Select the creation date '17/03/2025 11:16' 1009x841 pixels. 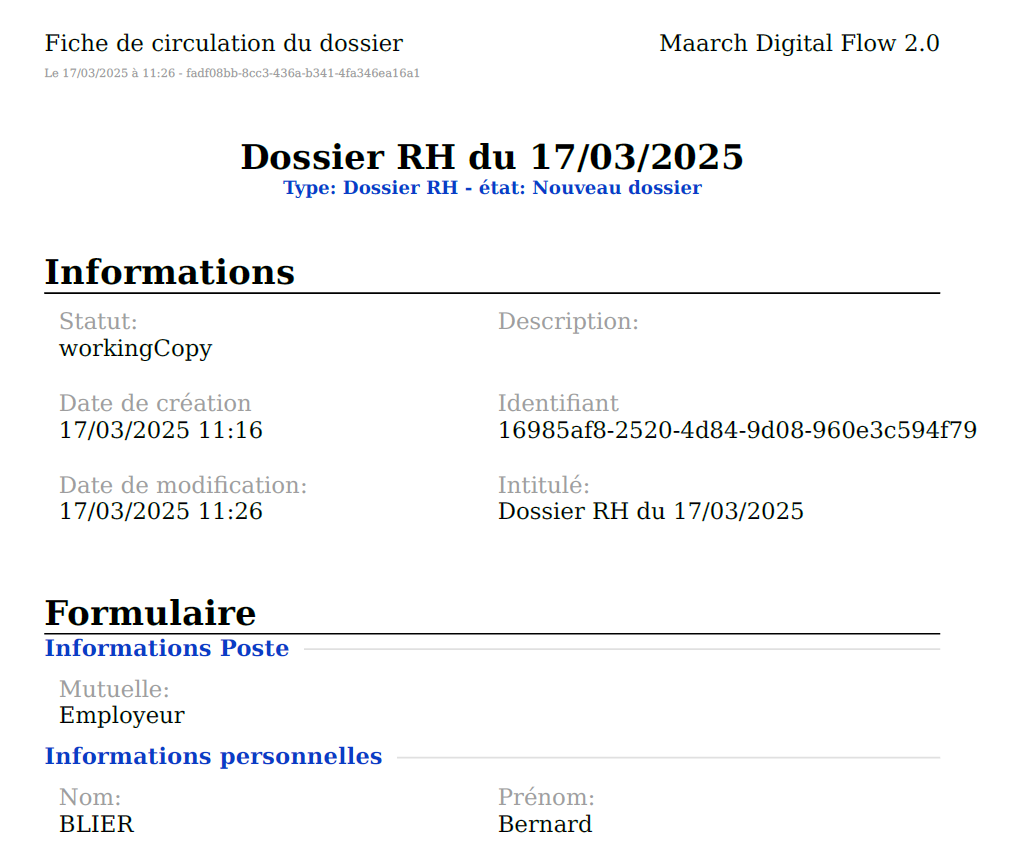pyautogui.click(x=160, y=430)
